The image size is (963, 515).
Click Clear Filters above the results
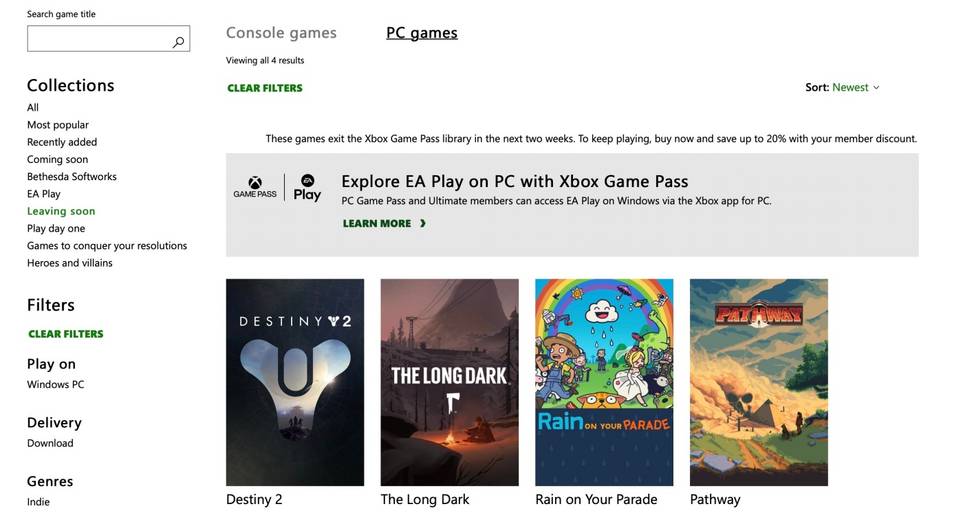265,88
